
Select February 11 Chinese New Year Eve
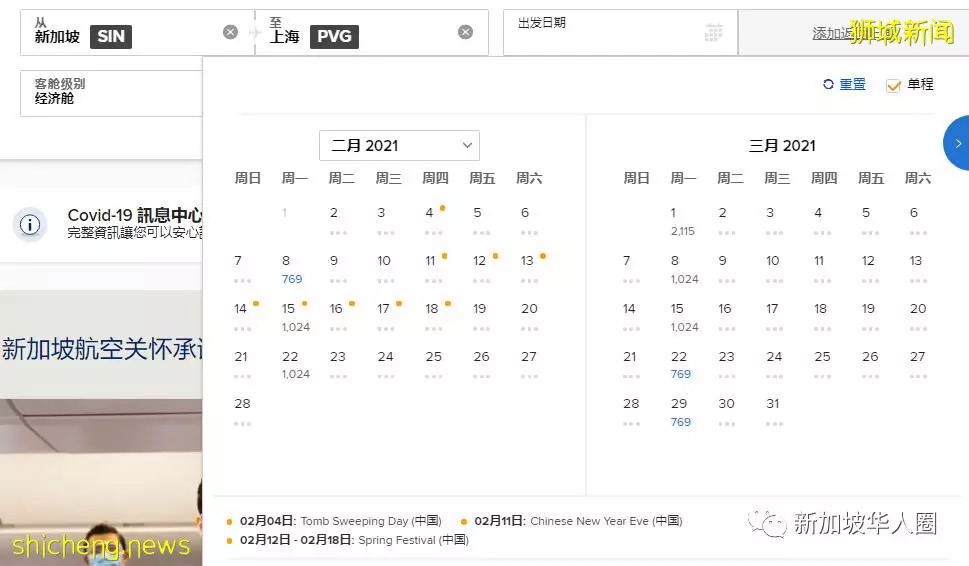click(434, 269)
